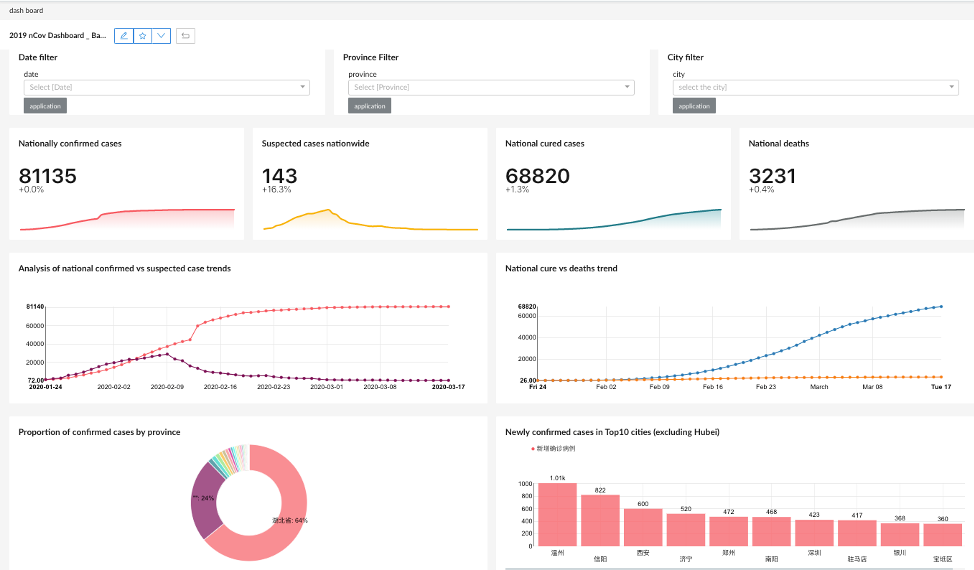This screenshot has height=570, width=974.
Task: Click 'Nationally confirmed cases' card title
Action: 70,143
